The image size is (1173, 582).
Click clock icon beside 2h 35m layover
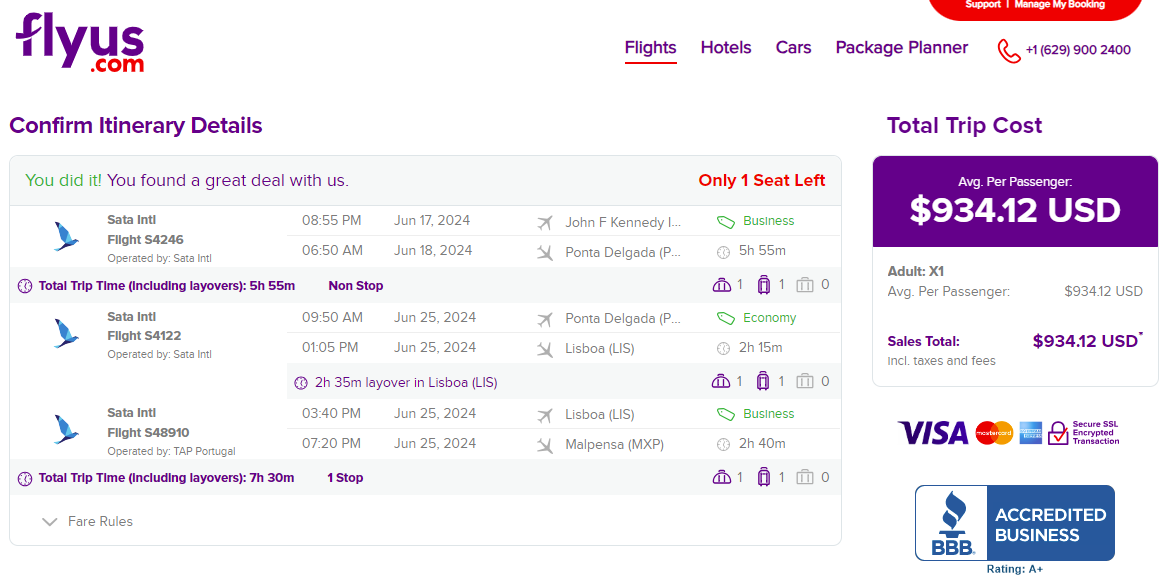coord(301,383)
